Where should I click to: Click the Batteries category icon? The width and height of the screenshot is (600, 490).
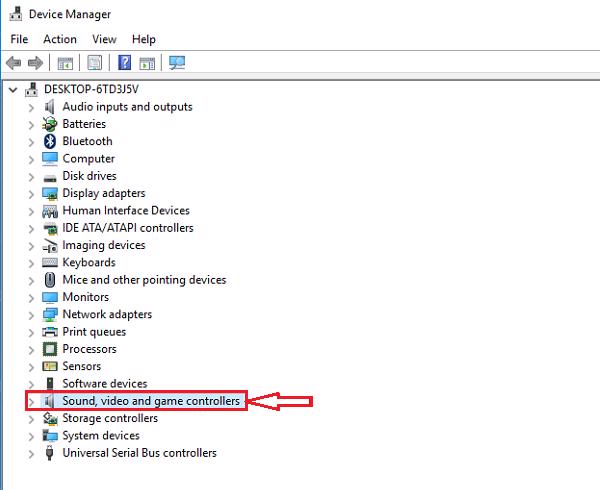coord(50,124)
